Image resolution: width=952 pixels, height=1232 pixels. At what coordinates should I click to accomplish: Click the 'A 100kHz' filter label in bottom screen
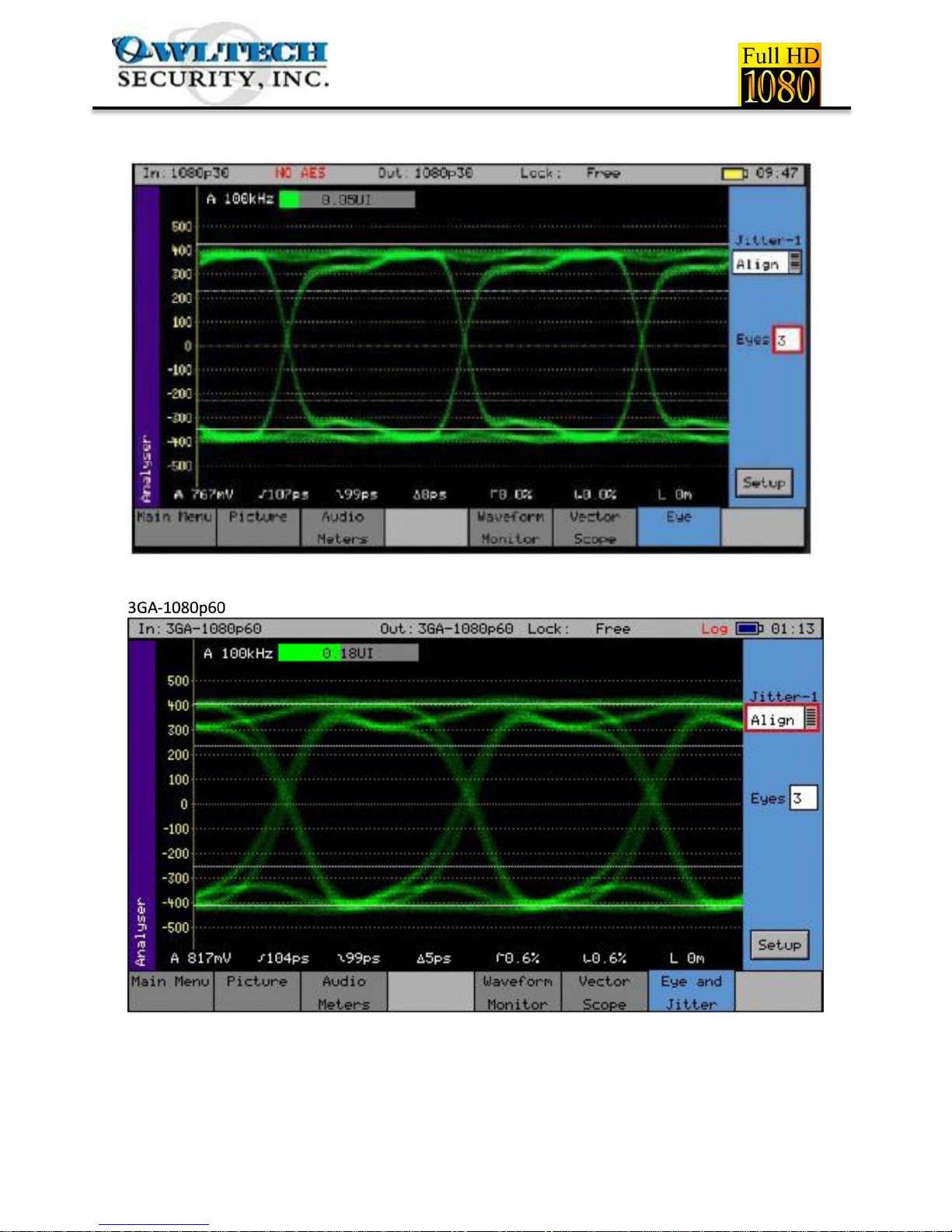coord(238,654)
